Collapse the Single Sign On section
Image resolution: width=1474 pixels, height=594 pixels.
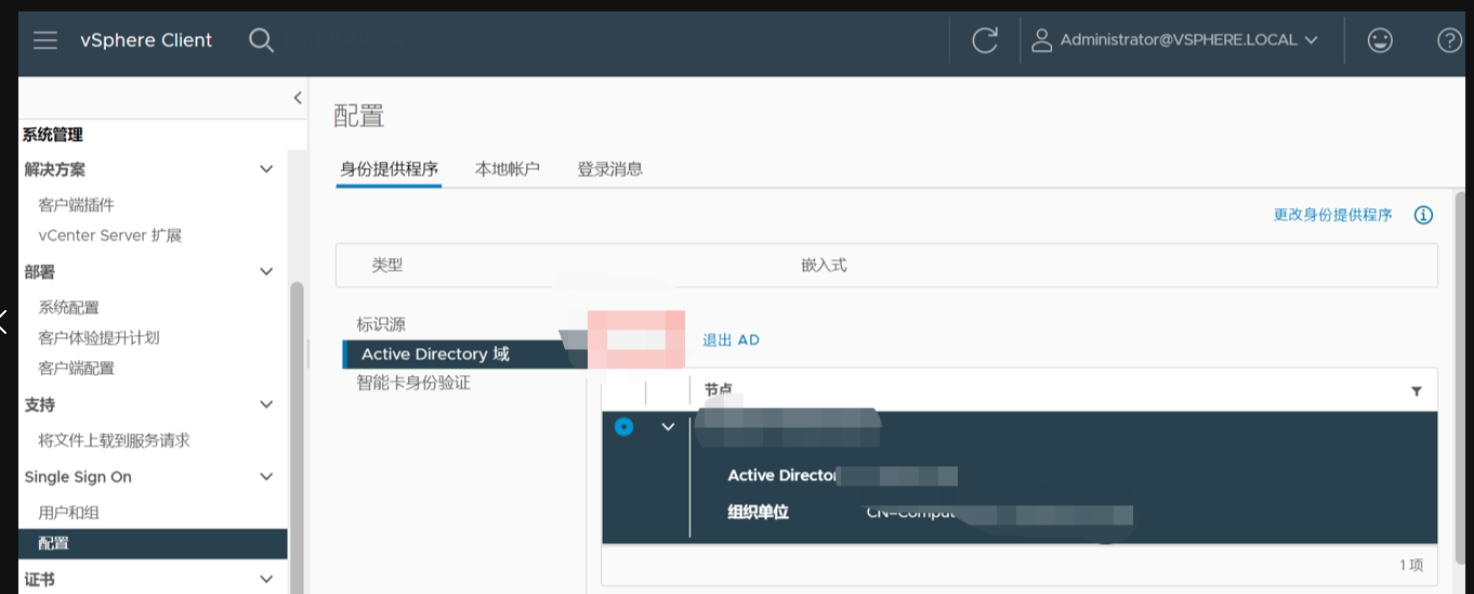tap(266, 477)
